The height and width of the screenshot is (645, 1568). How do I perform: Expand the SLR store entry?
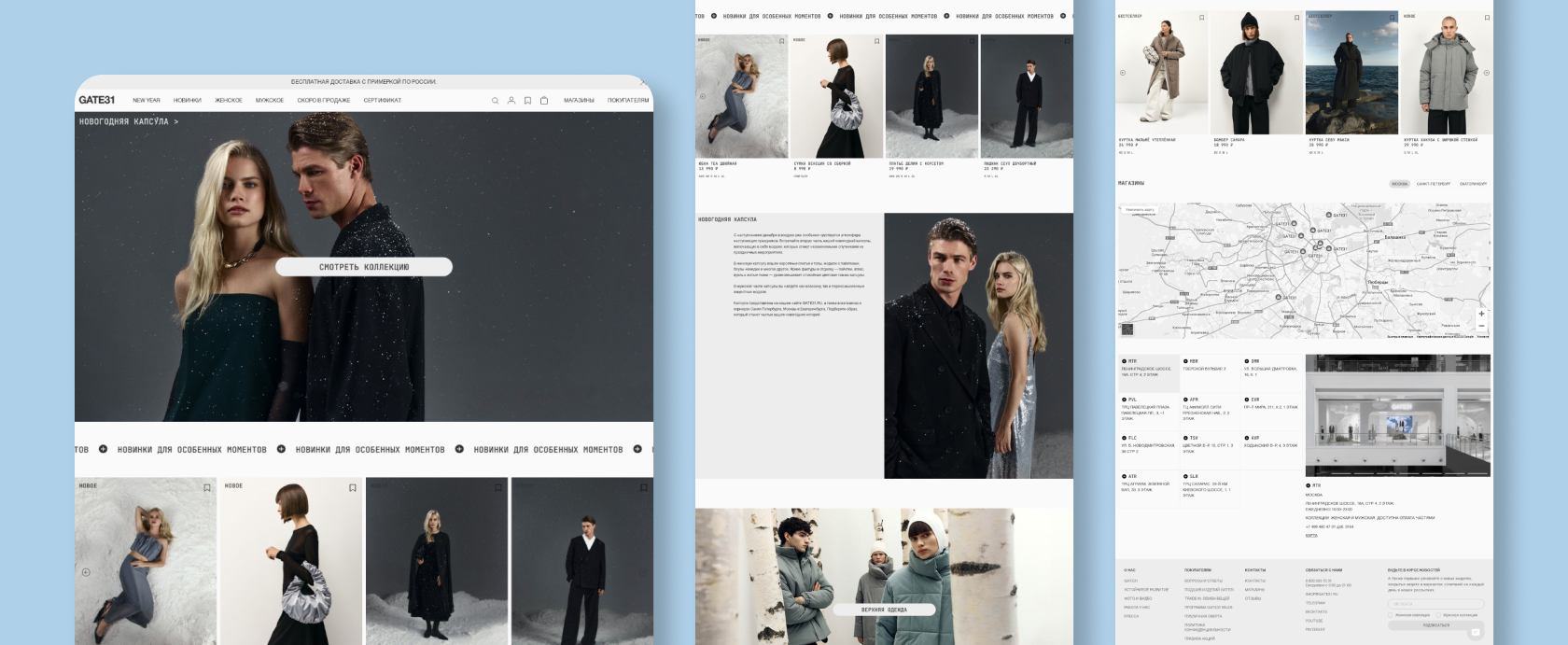[1185, 476]
